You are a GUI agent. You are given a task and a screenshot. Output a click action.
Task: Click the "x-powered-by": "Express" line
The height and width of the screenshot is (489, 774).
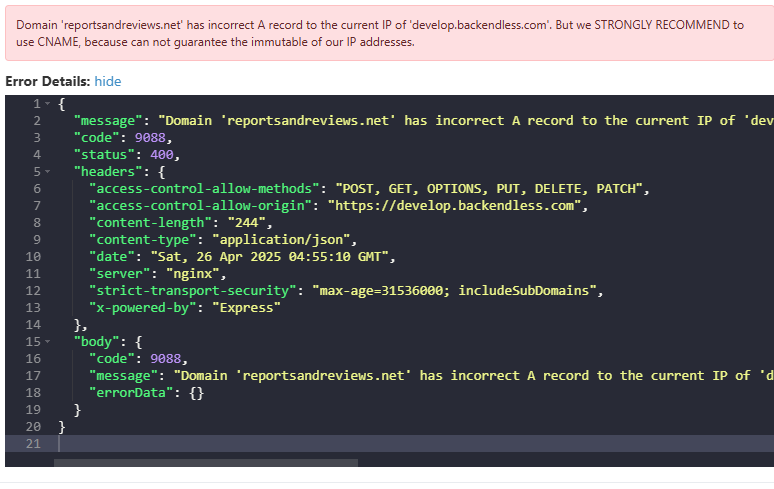185,308
